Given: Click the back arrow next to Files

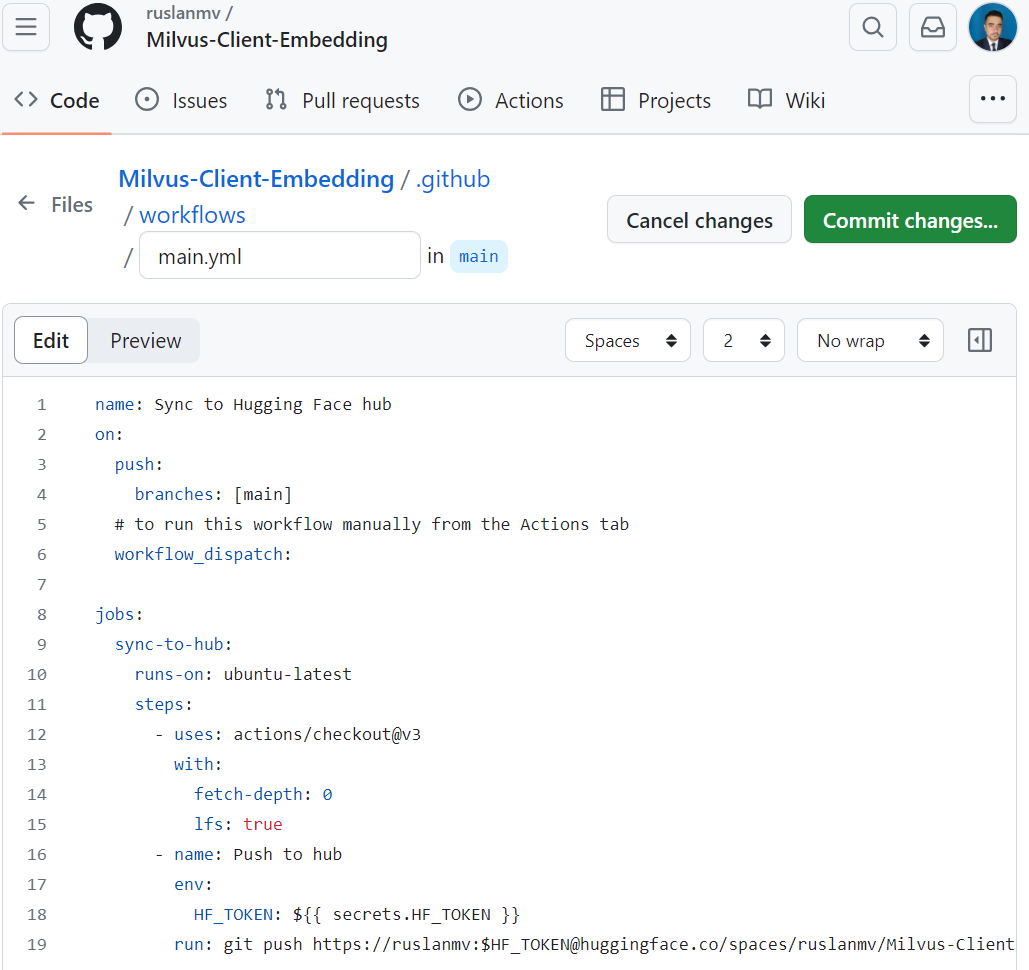Looking at the screenshot, I should coord(26,203).
